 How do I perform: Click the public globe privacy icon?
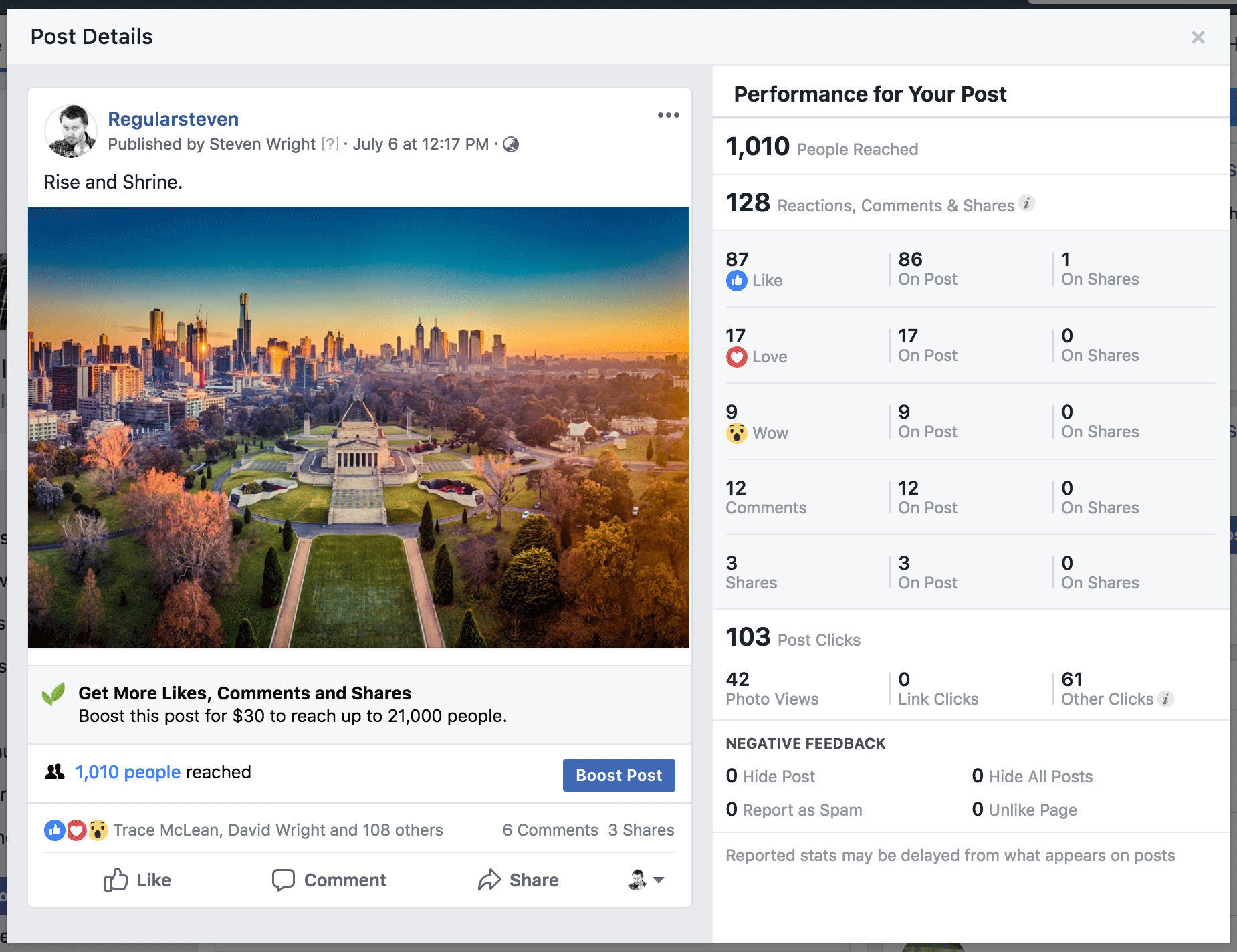(511, 144)
